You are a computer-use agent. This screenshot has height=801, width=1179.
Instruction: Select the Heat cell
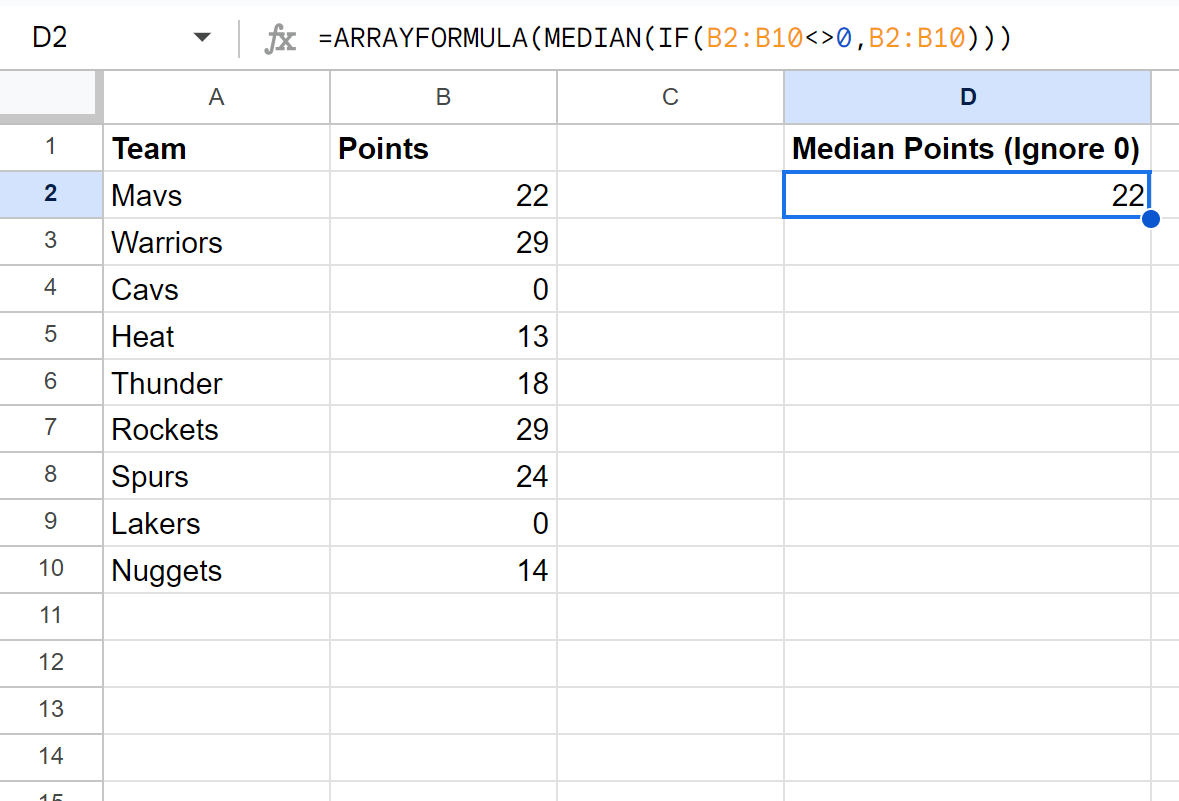[217, 335]
